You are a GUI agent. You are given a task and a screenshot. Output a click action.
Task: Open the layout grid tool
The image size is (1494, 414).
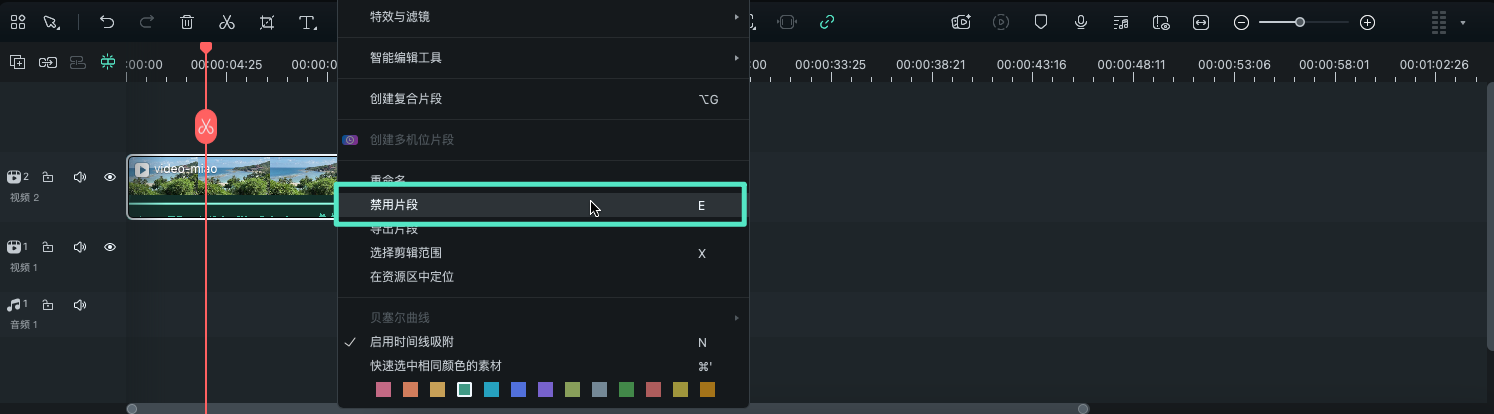pyautogui.click(x=18, y=22)
